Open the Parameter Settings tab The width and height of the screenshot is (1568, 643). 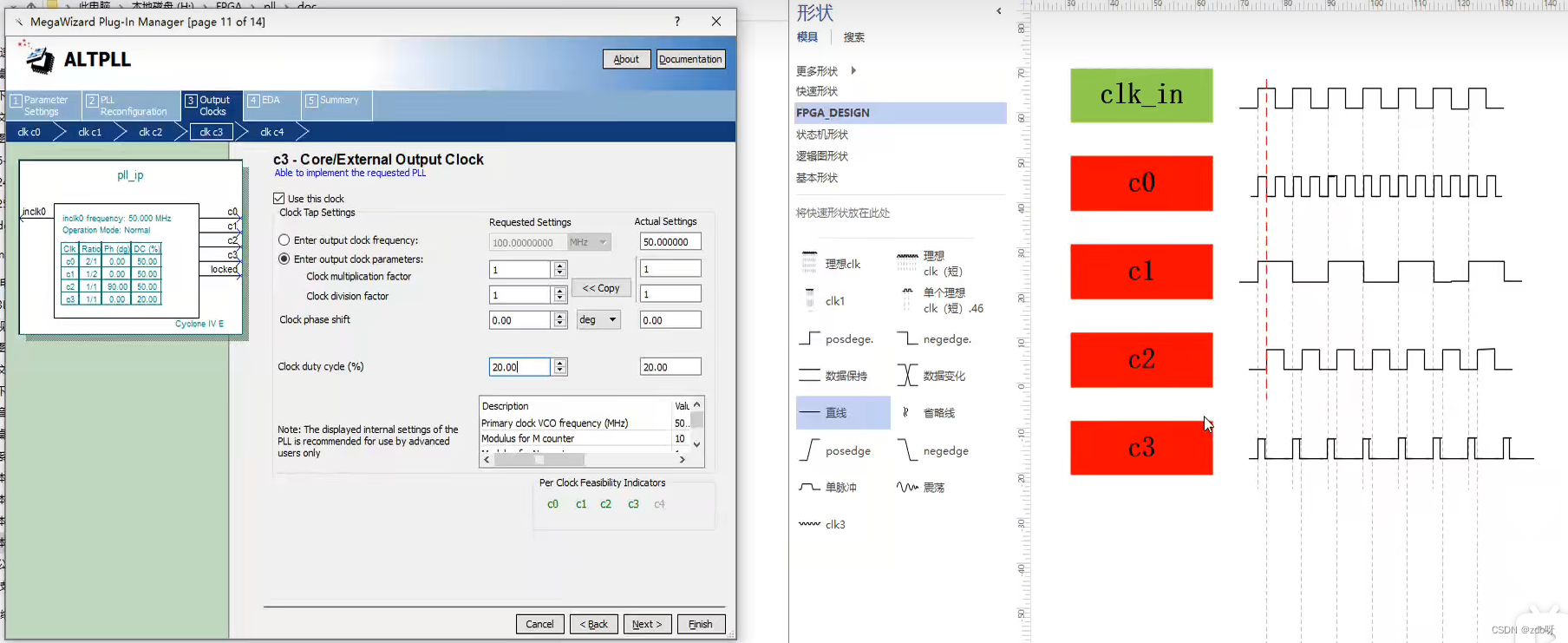(x=44, y=106)
